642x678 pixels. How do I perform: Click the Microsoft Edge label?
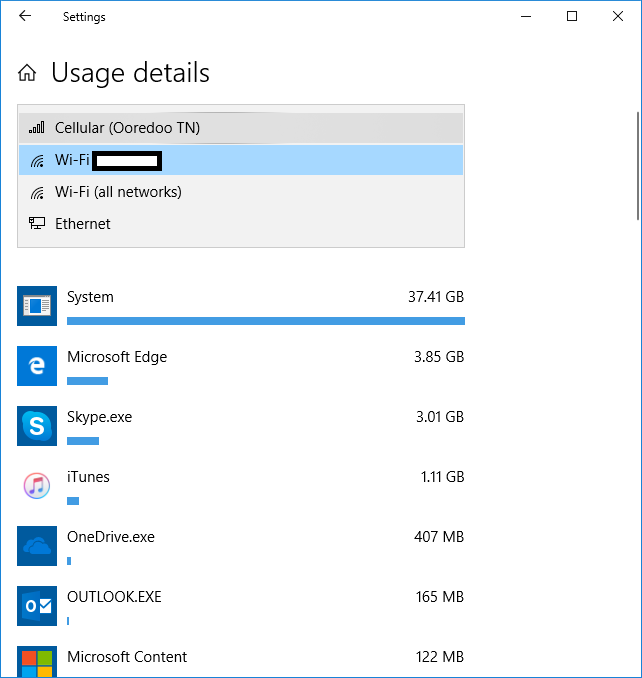pos(117,357)
